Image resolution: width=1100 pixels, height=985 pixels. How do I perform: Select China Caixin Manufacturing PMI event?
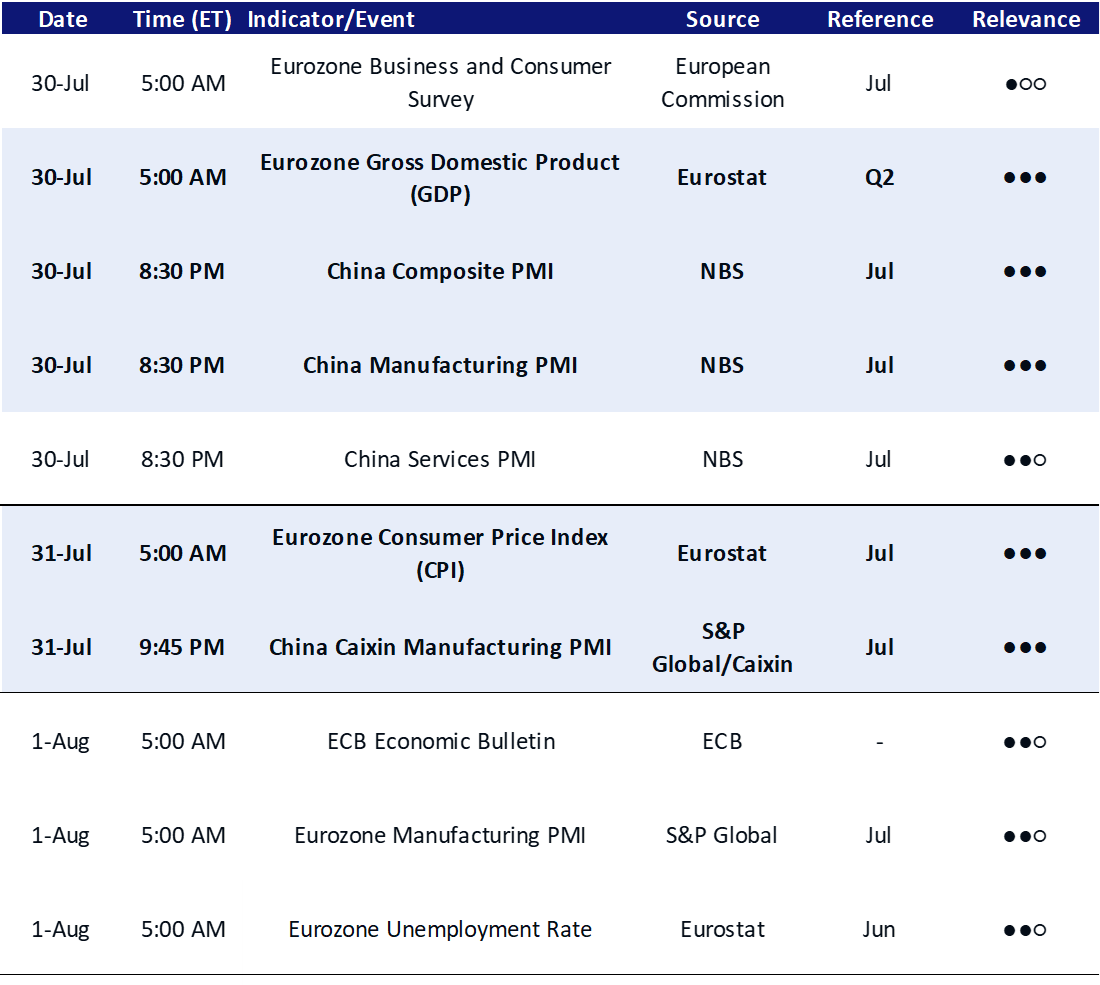(441, 648)
